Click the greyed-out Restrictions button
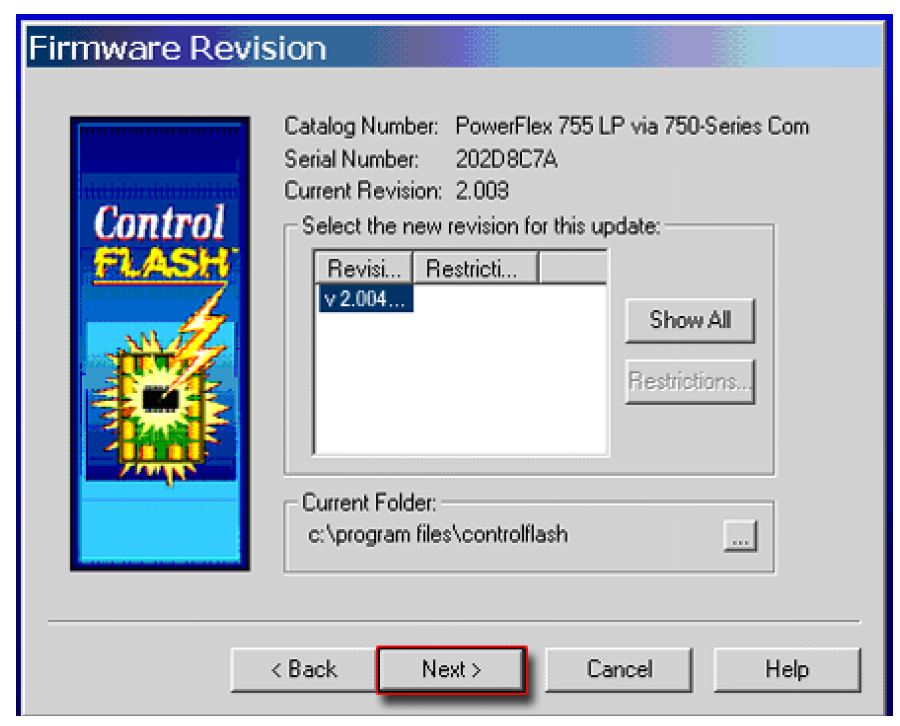Viewport: 900px width, 726px height. click(x=689, y=381)
